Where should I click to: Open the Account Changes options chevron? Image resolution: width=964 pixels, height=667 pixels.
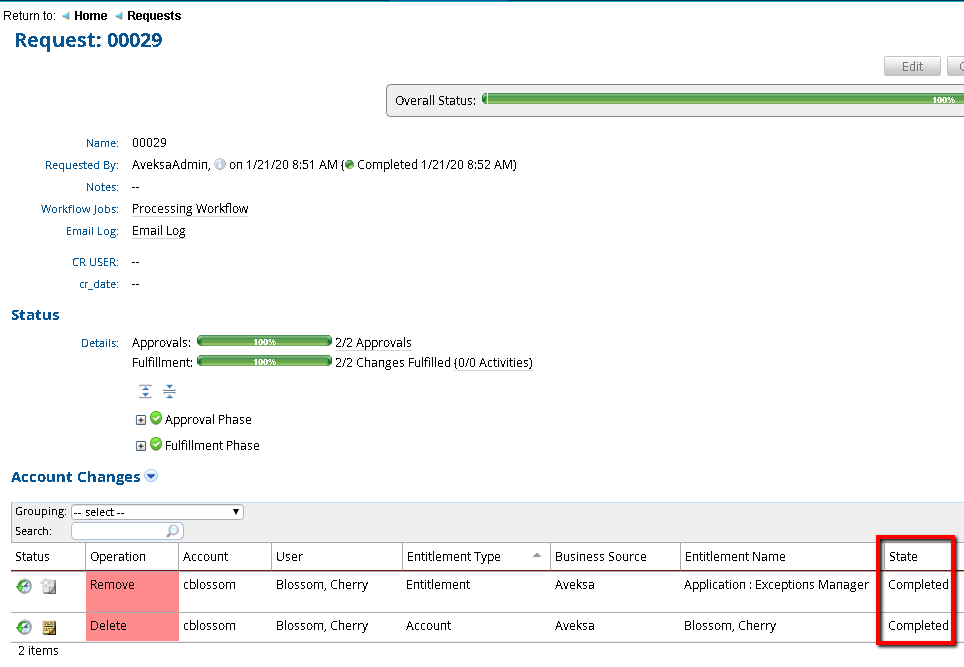[150, 477]
